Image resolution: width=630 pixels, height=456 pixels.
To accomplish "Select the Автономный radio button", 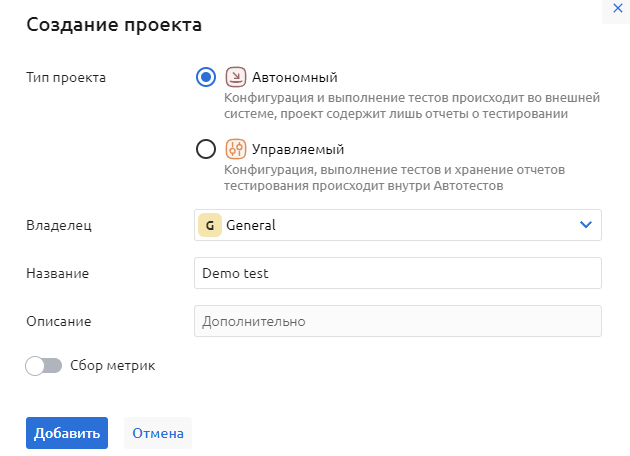I will coord(206,77).
